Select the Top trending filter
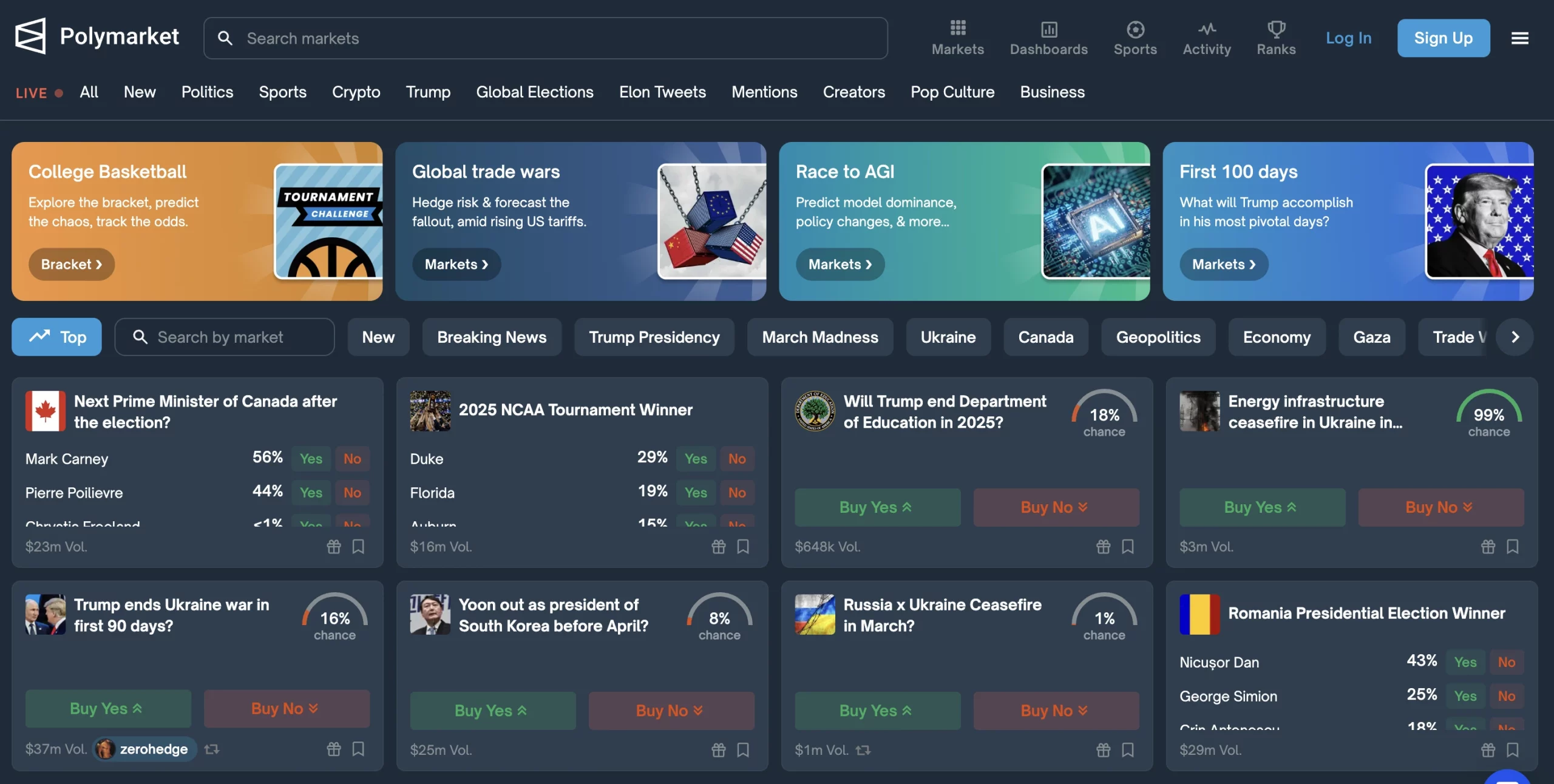The height and width of the screenshot is (784, 1554). tap(56, 337)
